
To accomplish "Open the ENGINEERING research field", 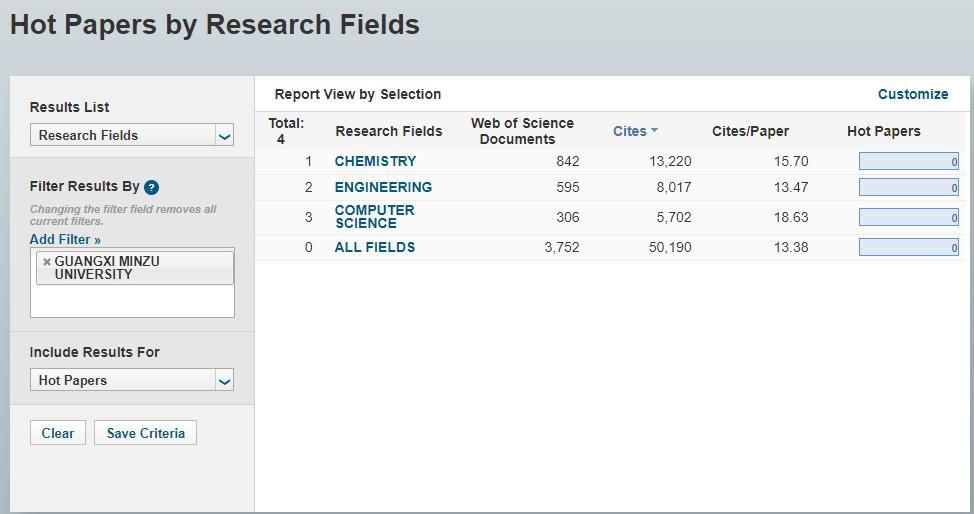I will coord(383,187).
